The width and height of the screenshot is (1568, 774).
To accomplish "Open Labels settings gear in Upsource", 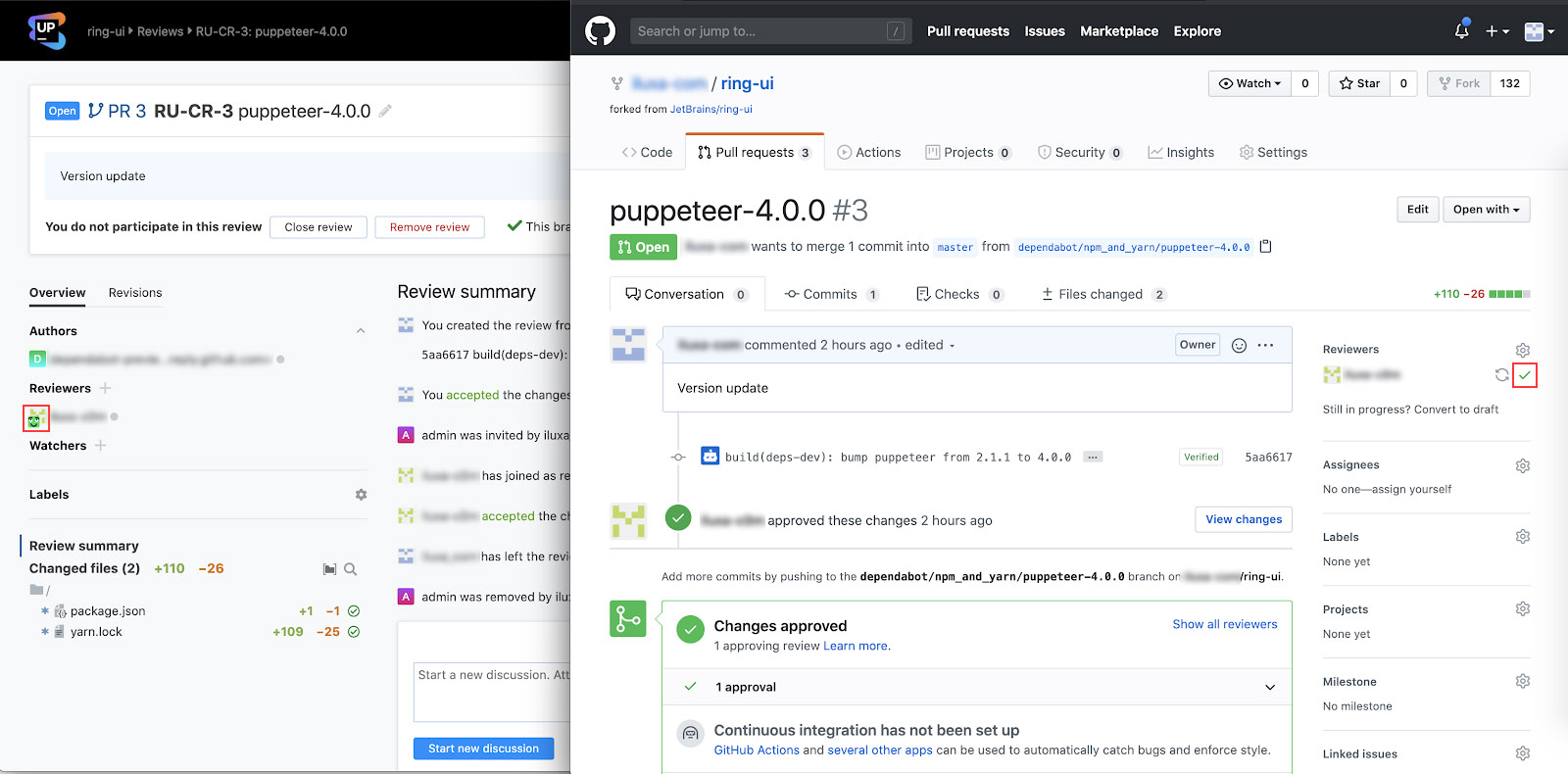I will [361, 495].
